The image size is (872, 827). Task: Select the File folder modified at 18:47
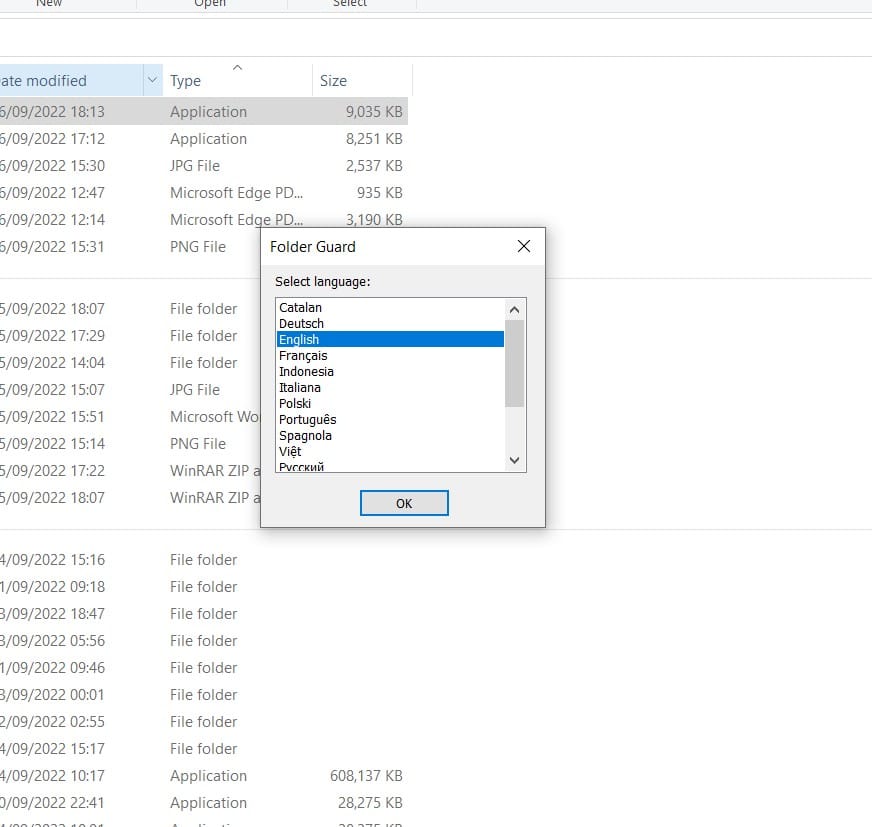204,613
